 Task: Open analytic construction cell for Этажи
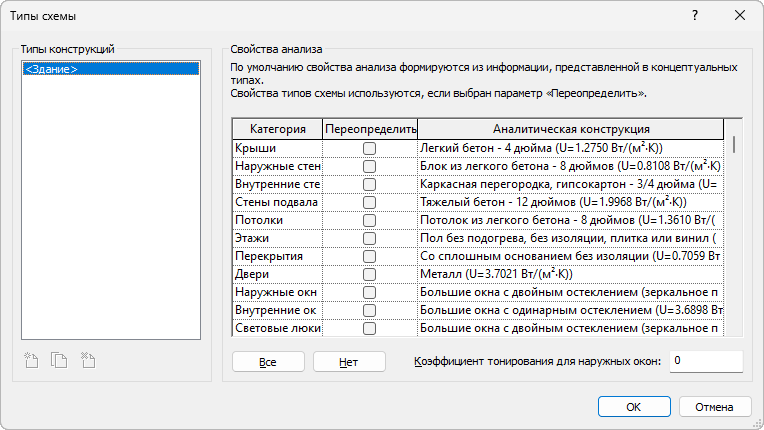click(572, 238)
